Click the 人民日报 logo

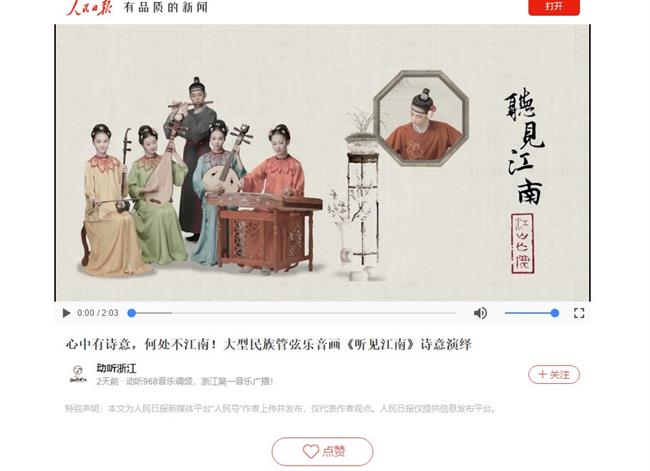[89, 7]
